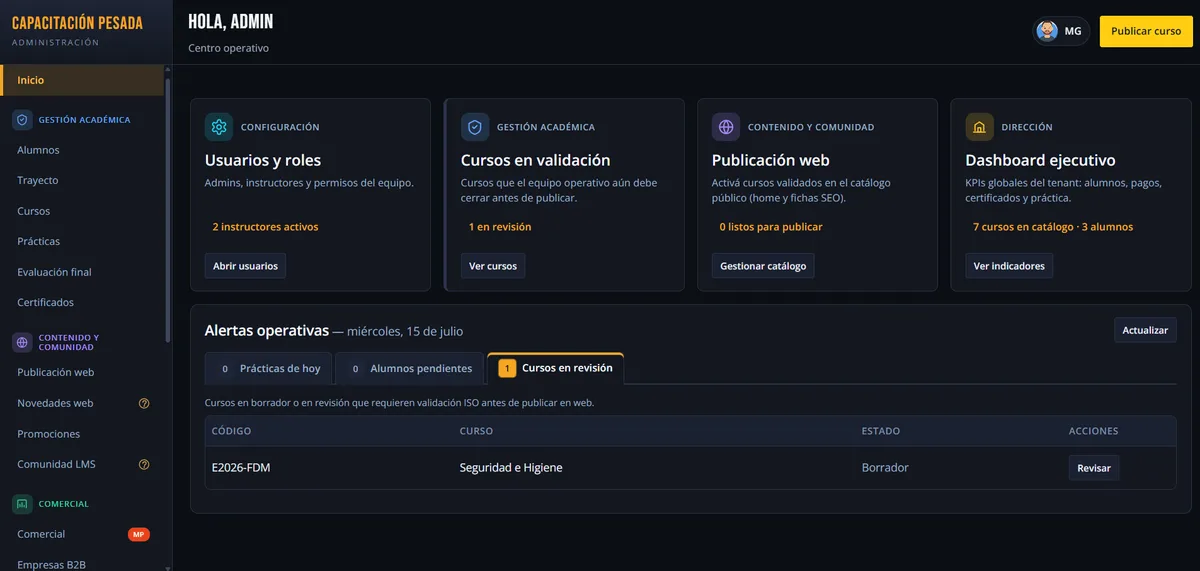This screenshot has height=571, width=1200.
Task: Click the Publicar curso button
Action: tap(1146, 31)
